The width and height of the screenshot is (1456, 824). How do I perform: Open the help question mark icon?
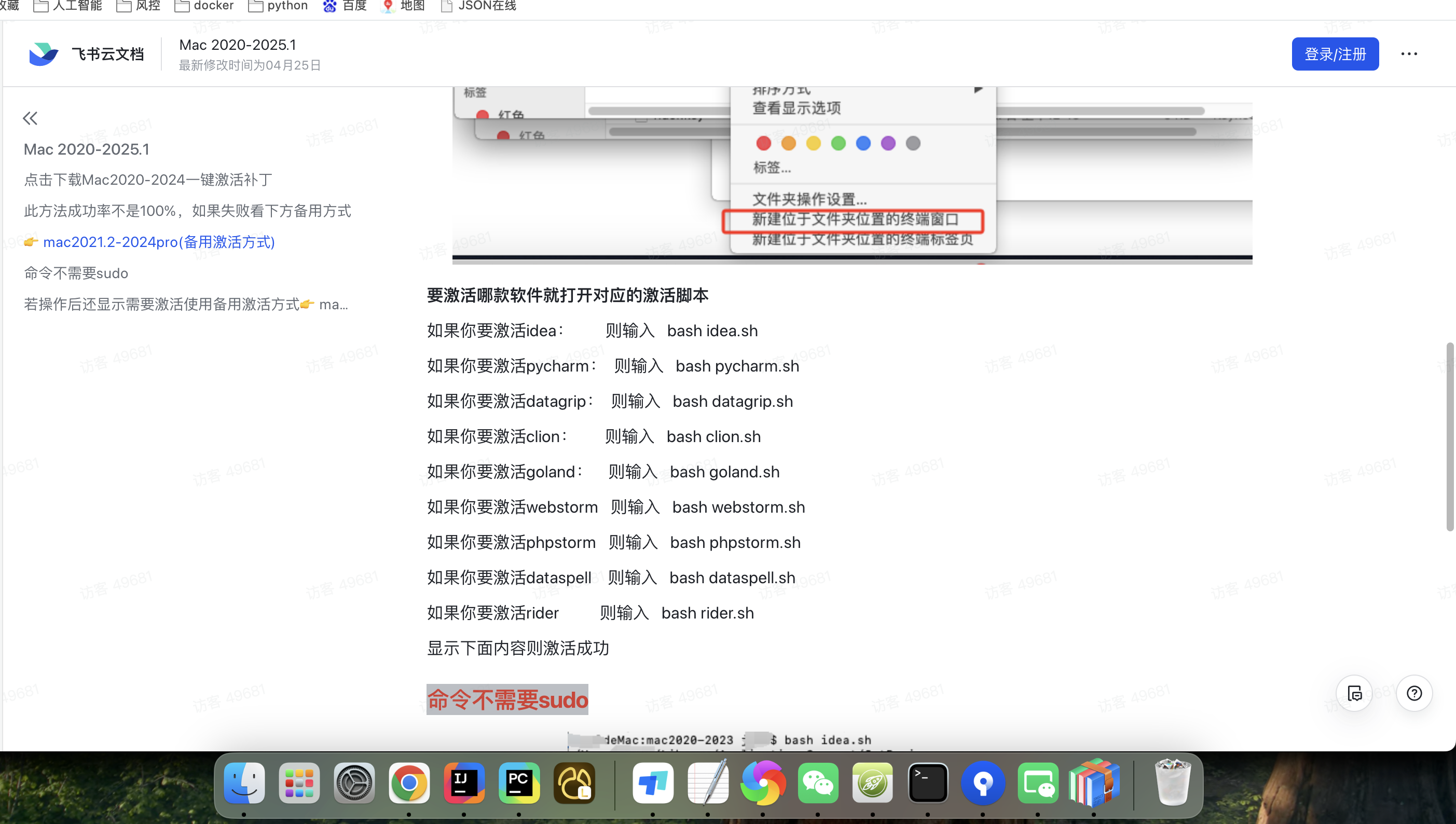click(x=1413, y=693)
